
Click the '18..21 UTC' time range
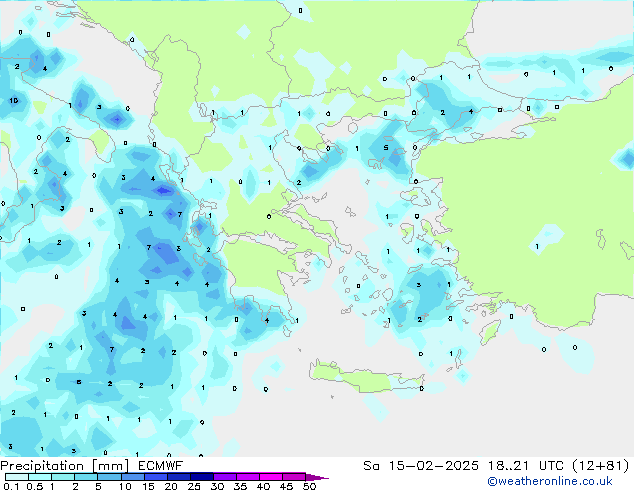pyautogui.click(x=526, y=466)
